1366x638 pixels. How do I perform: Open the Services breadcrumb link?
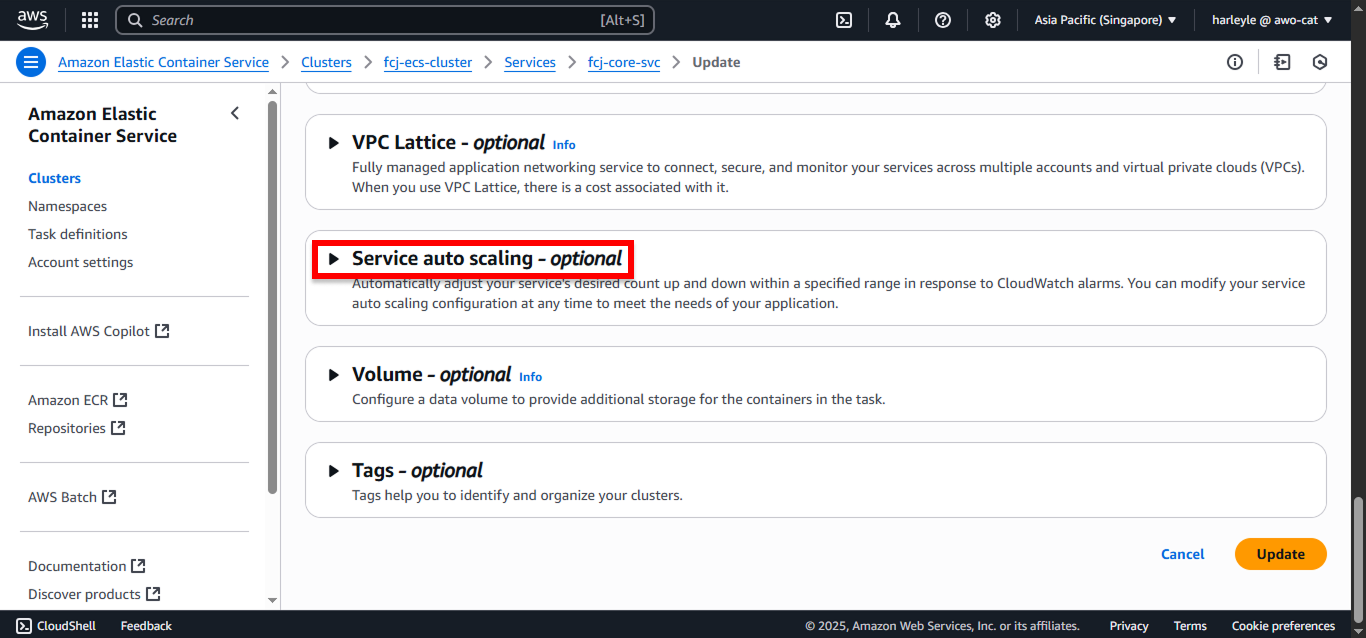click(530, 62)
